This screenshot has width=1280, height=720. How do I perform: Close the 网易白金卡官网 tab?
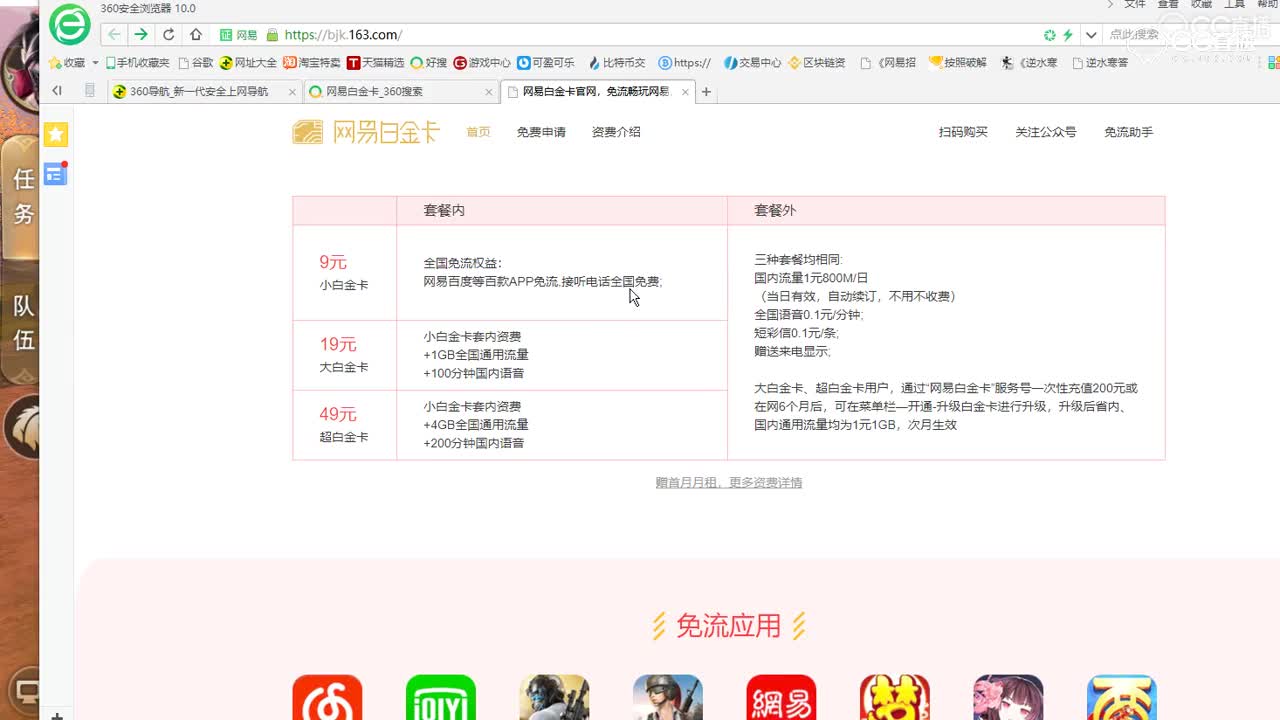pyautogui.click(x=685, y=92)
